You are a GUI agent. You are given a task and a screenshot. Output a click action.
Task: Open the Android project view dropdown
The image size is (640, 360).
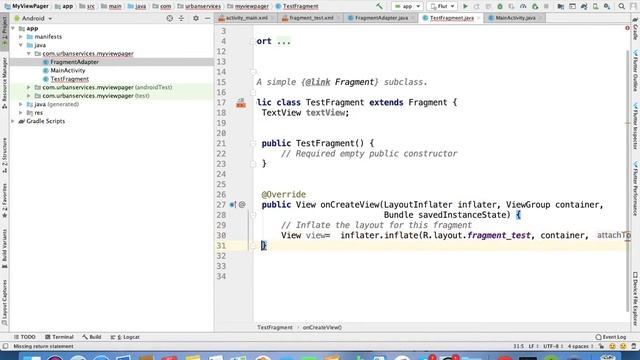coord(33,18)
